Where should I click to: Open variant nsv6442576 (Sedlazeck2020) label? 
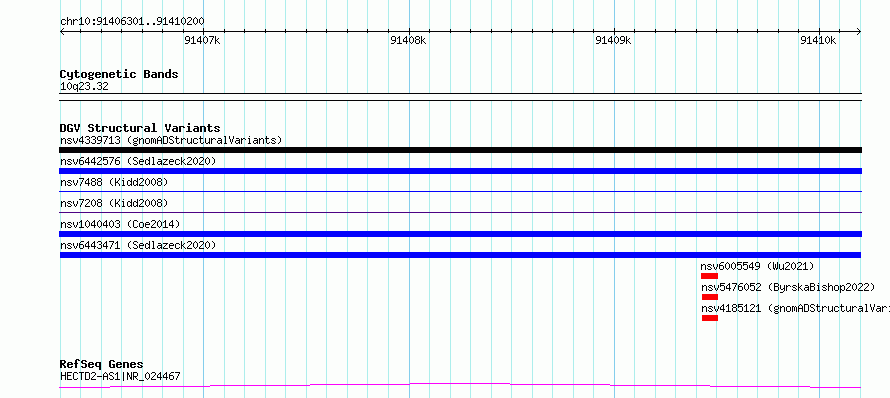pos(138,161)
